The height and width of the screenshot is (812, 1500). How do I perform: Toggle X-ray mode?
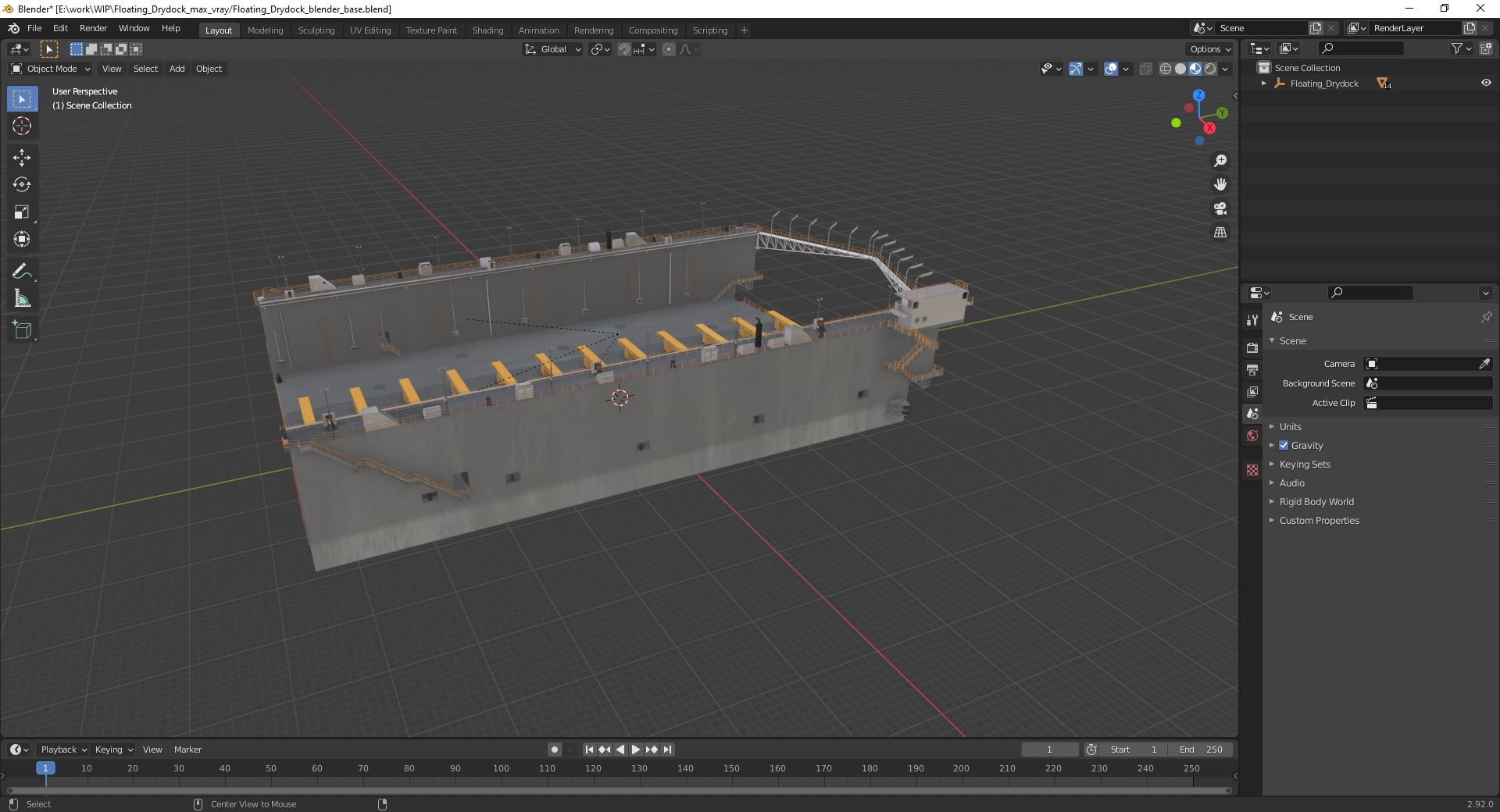pos(1145,69)
